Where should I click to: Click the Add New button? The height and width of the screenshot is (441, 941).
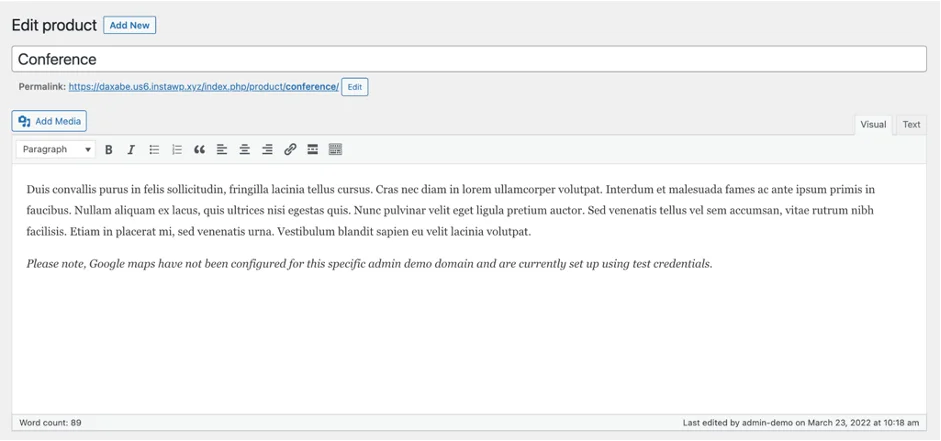point(130,25)
